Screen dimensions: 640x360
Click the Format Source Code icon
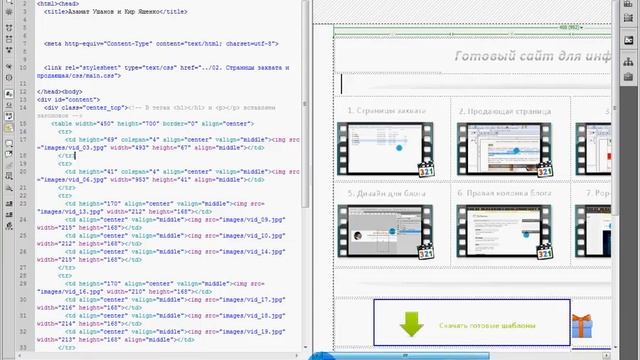pos(9,226)
